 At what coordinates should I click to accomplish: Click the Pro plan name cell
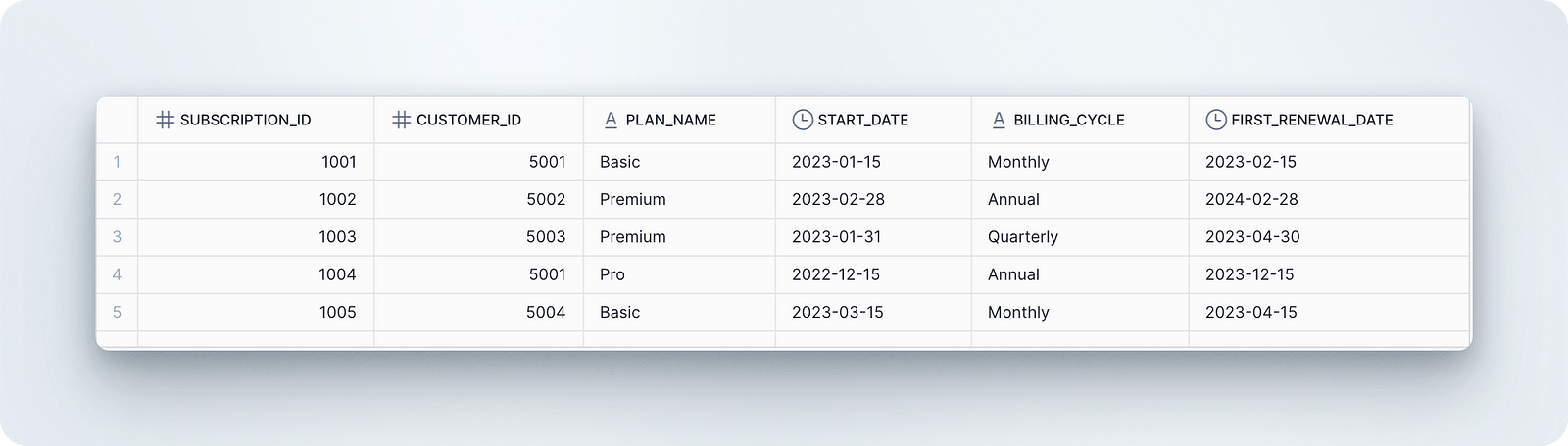click(x=679, y=274)
